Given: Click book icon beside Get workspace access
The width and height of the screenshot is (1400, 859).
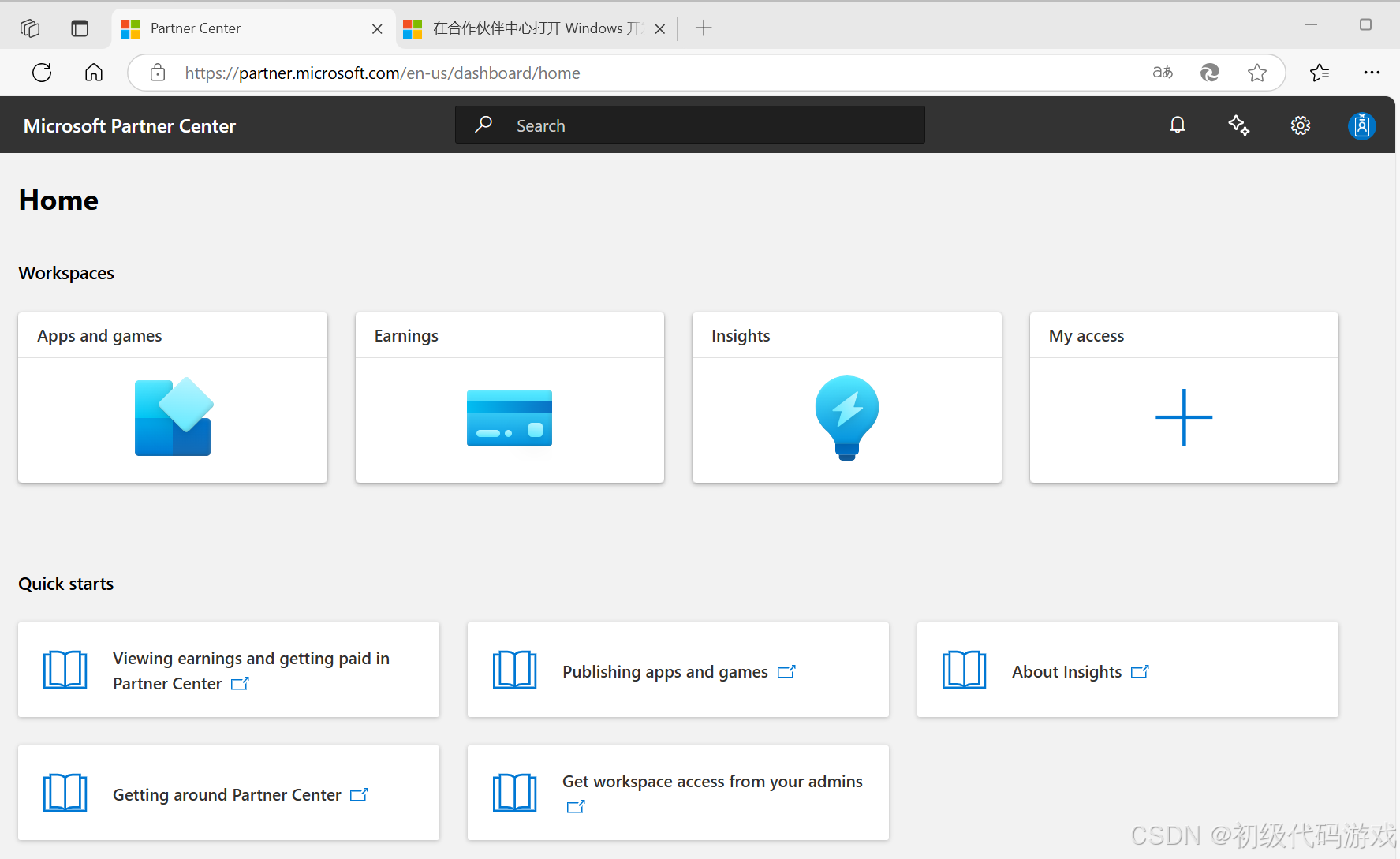Looking at the screenshot, I should 514,793.
